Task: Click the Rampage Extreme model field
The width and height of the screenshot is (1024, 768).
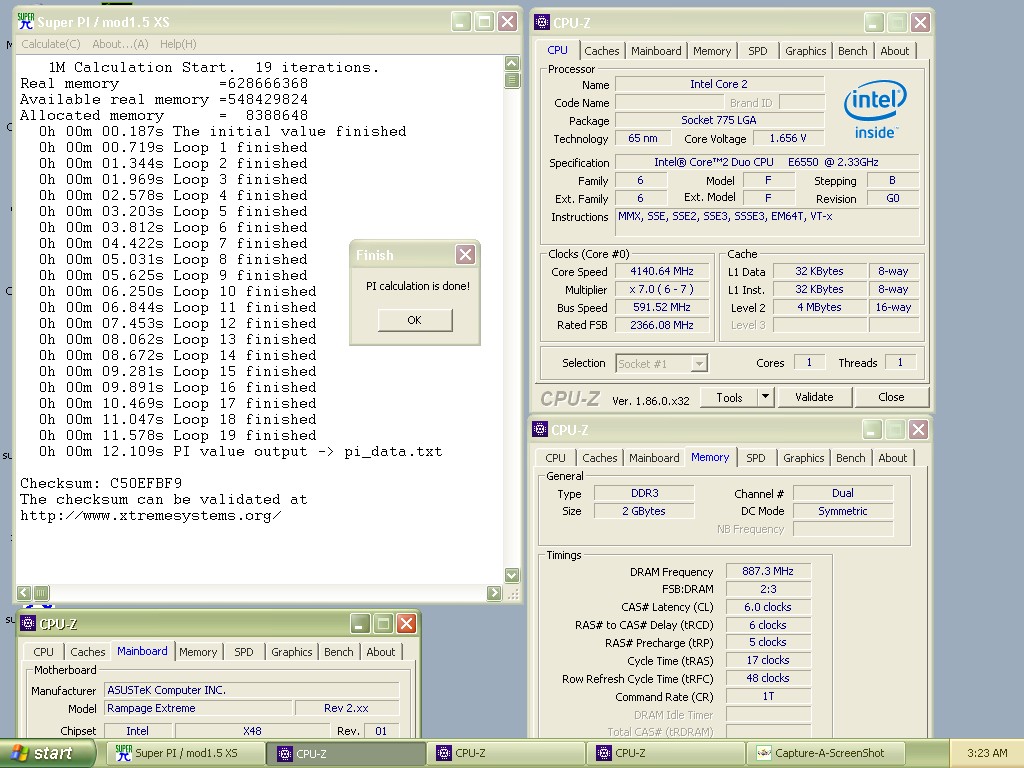Action: [x=199, y=708]
